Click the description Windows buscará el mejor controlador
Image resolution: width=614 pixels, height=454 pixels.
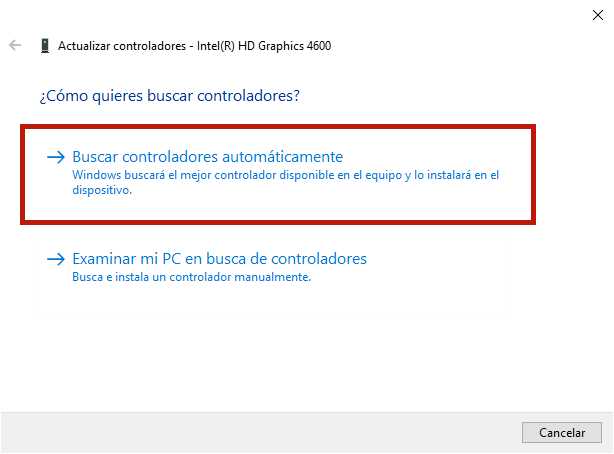(x=285, y=182)
